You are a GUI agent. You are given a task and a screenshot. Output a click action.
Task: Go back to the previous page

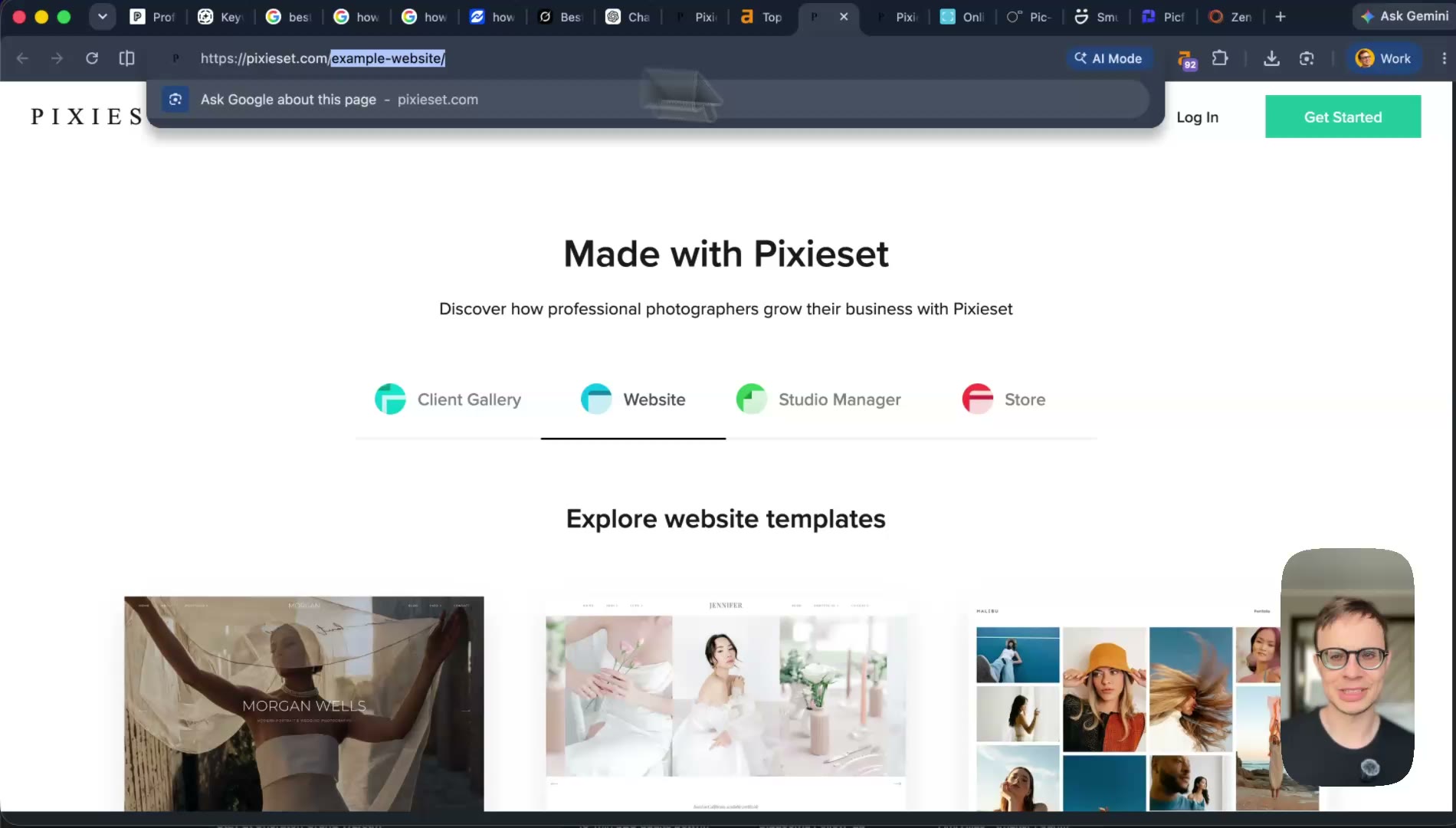click(x=22, y=58)
